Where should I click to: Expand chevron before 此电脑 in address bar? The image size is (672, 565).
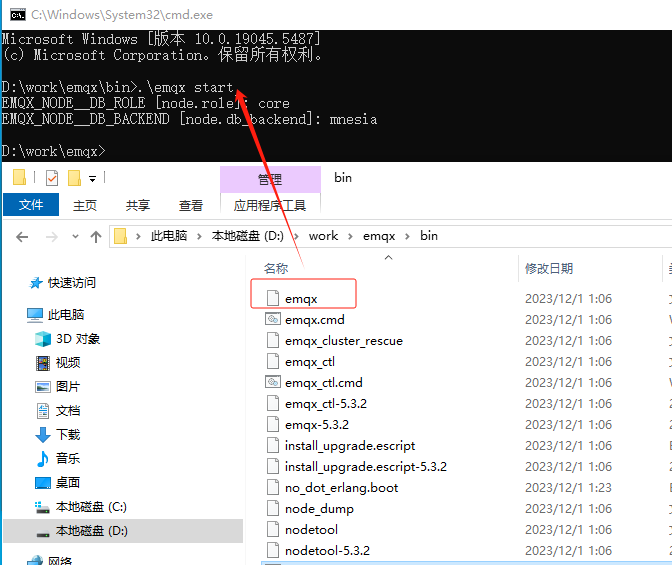click(138, 236)
